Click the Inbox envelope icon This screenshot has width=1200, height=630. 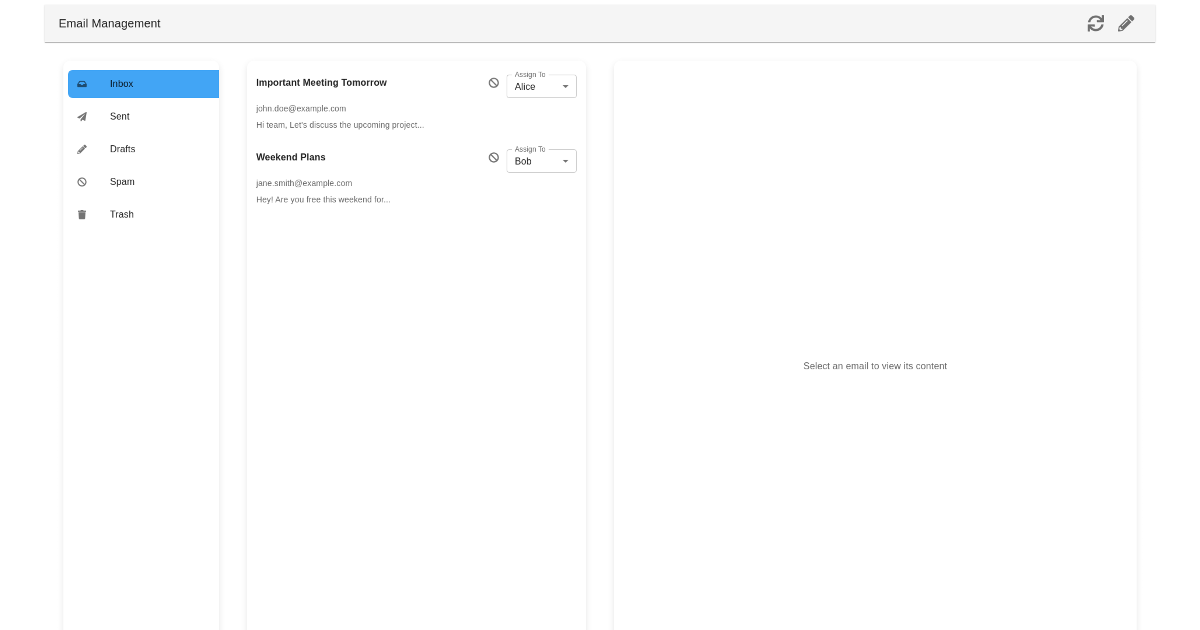(x=82, y=84)
